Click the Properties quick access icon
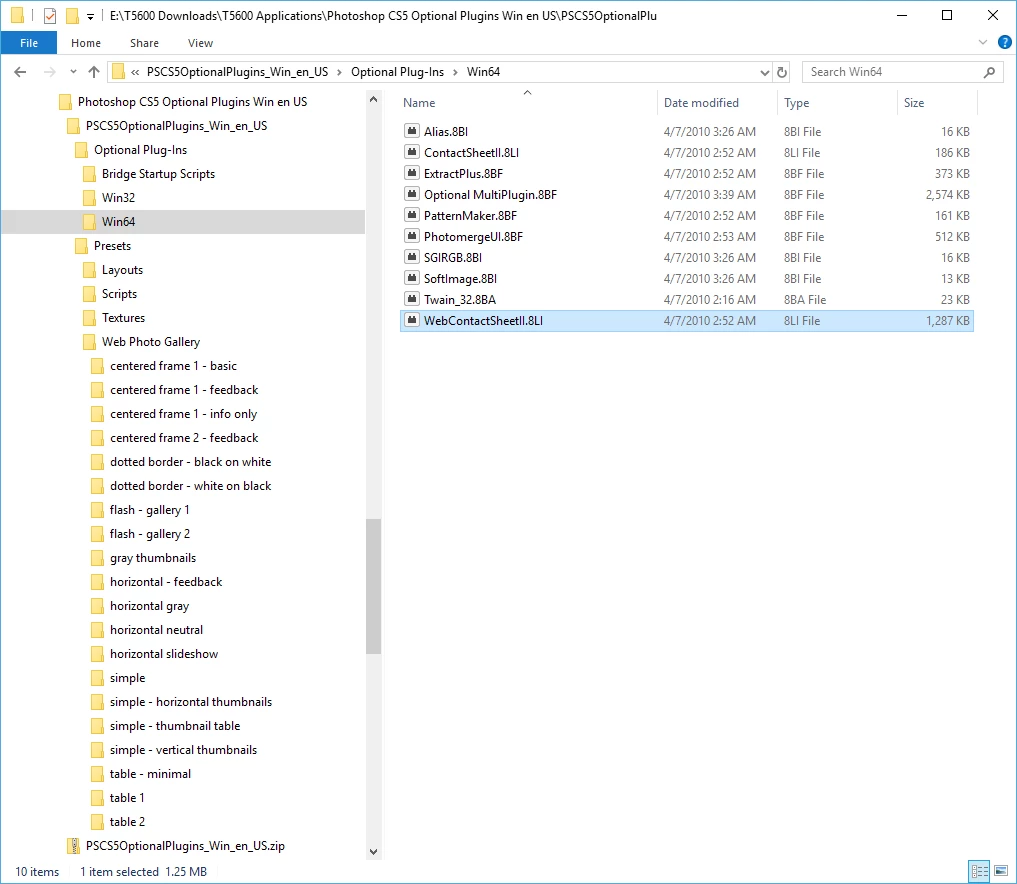 (50, 16)
